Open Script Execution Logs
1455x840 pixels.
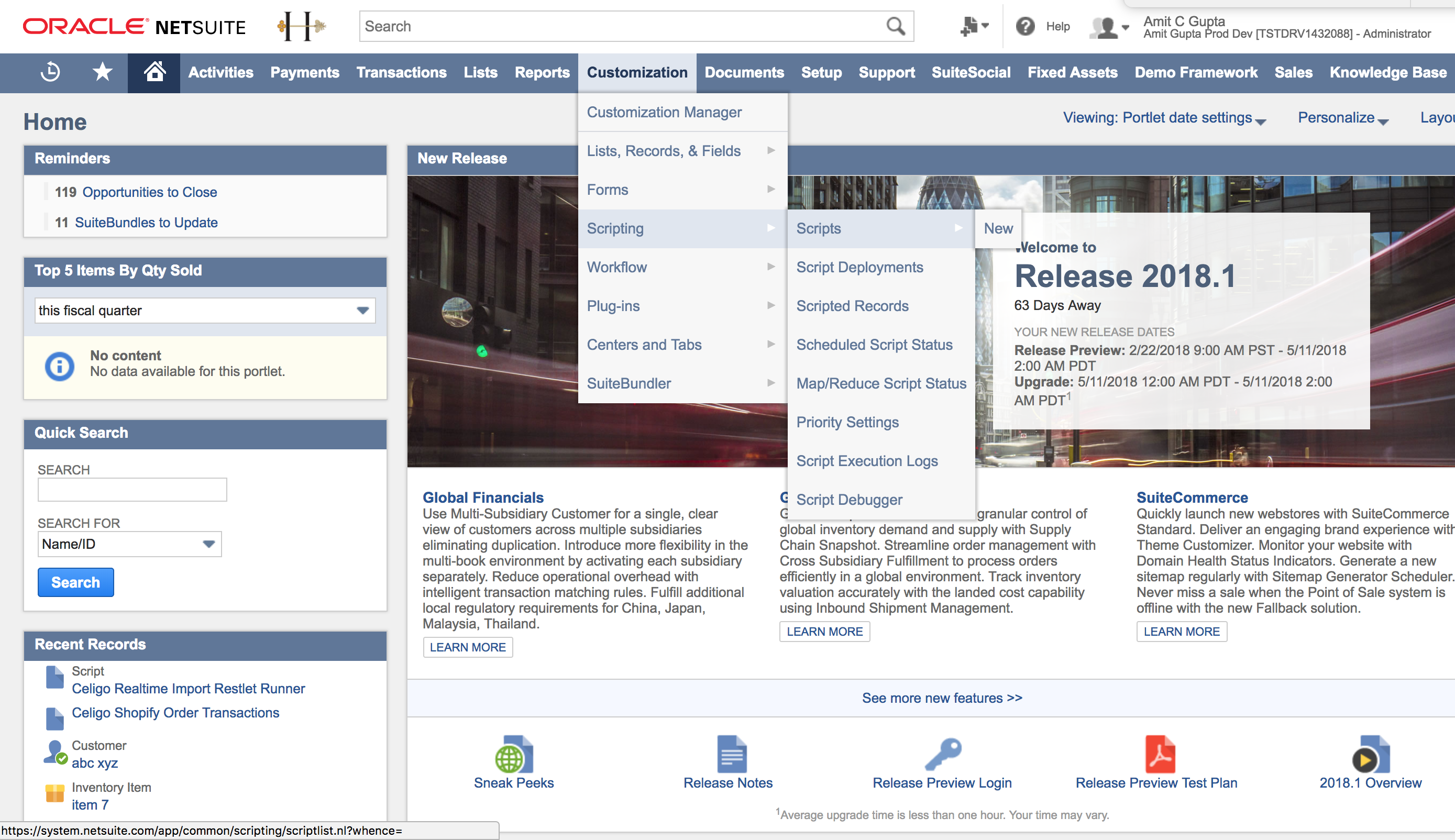881,461
